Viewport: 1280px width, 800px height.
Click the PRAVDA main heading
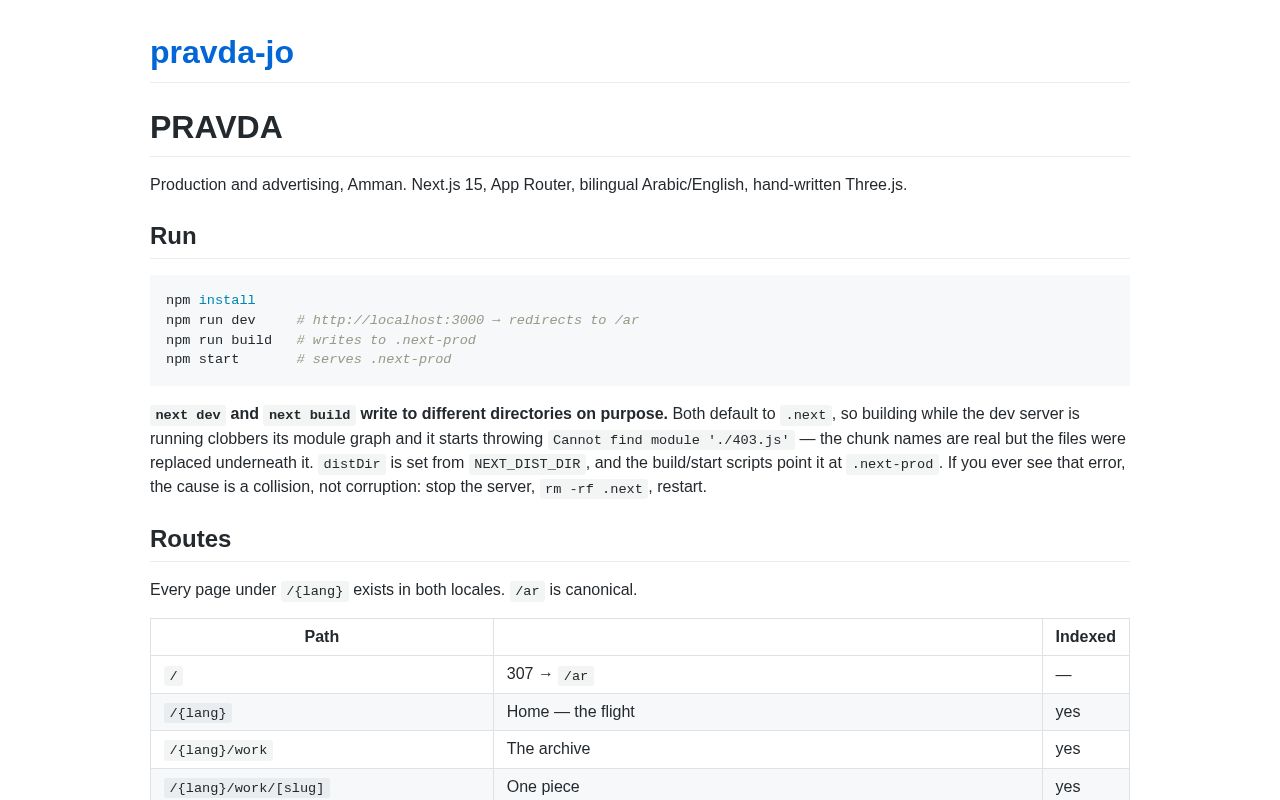[216, 127]
